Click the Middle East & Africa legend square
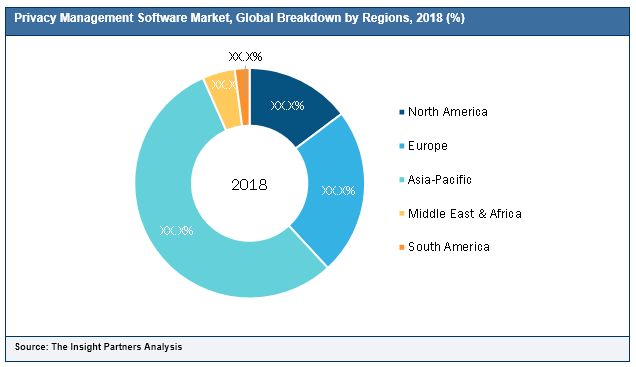The image size is (636, 367). point(402,213)
